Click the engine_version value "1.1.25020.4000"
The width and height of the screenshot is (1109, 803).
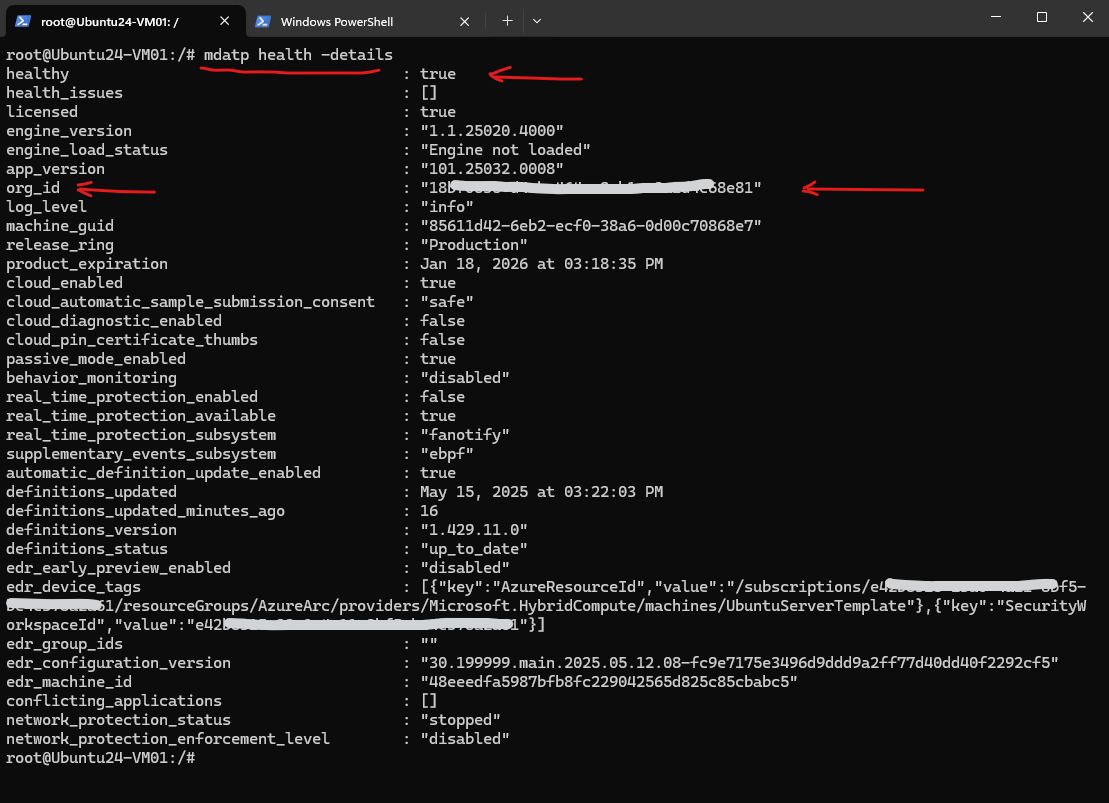(x=492, y=131)
